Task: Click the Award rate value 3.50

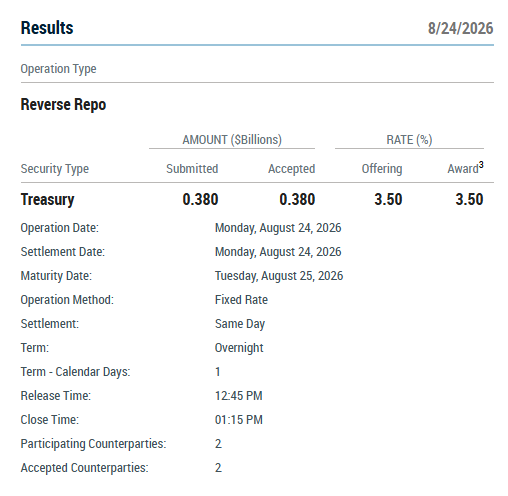Action: point(469,199)
